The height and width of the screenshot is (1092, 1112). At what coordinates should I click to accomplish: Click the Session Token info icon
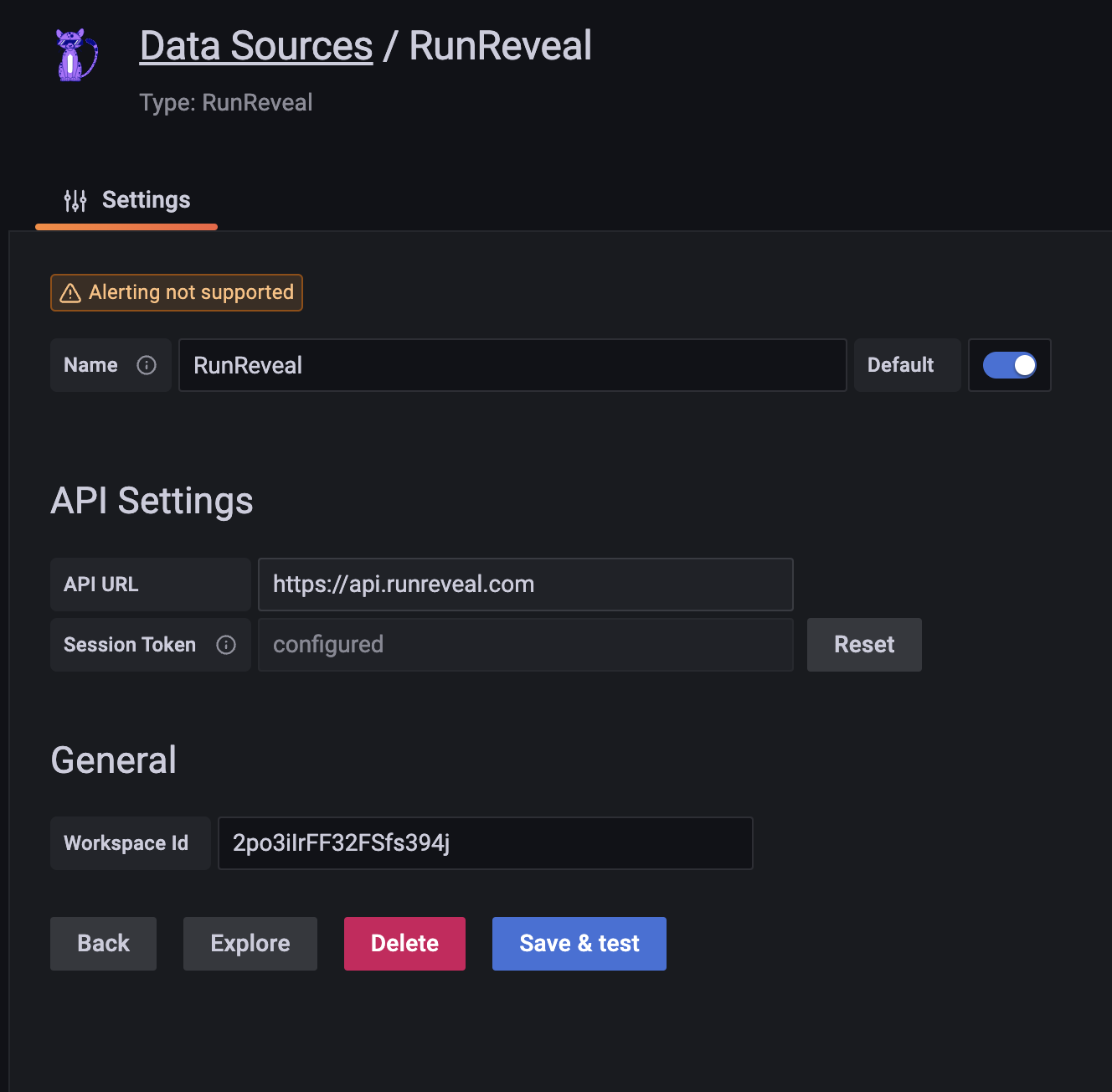[x=226, y=645]
